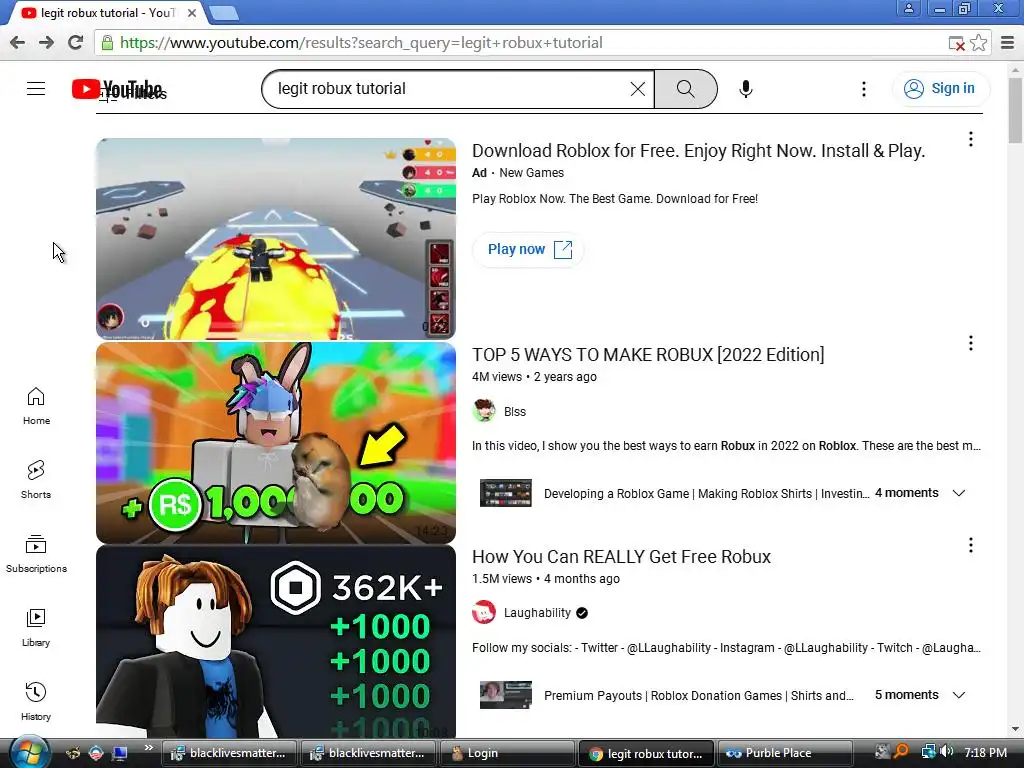The width and height of the screenshot is (1024, 768).
Task: Open Subscriptions in the sidebar
Action: click(36, 554)
